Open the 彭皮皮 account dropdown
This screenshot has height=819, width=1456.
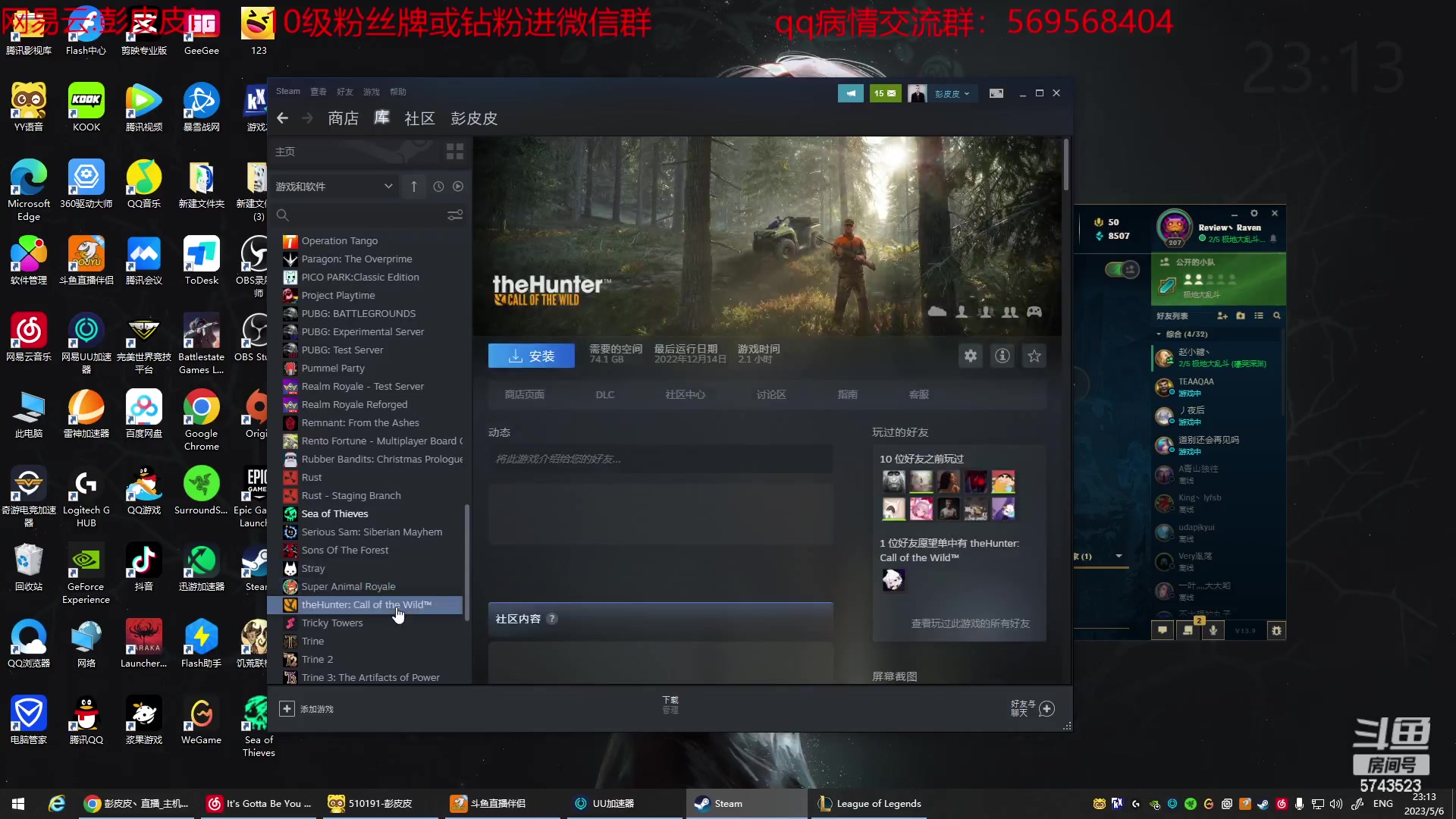pyautogui.click(x=952, y=94)
